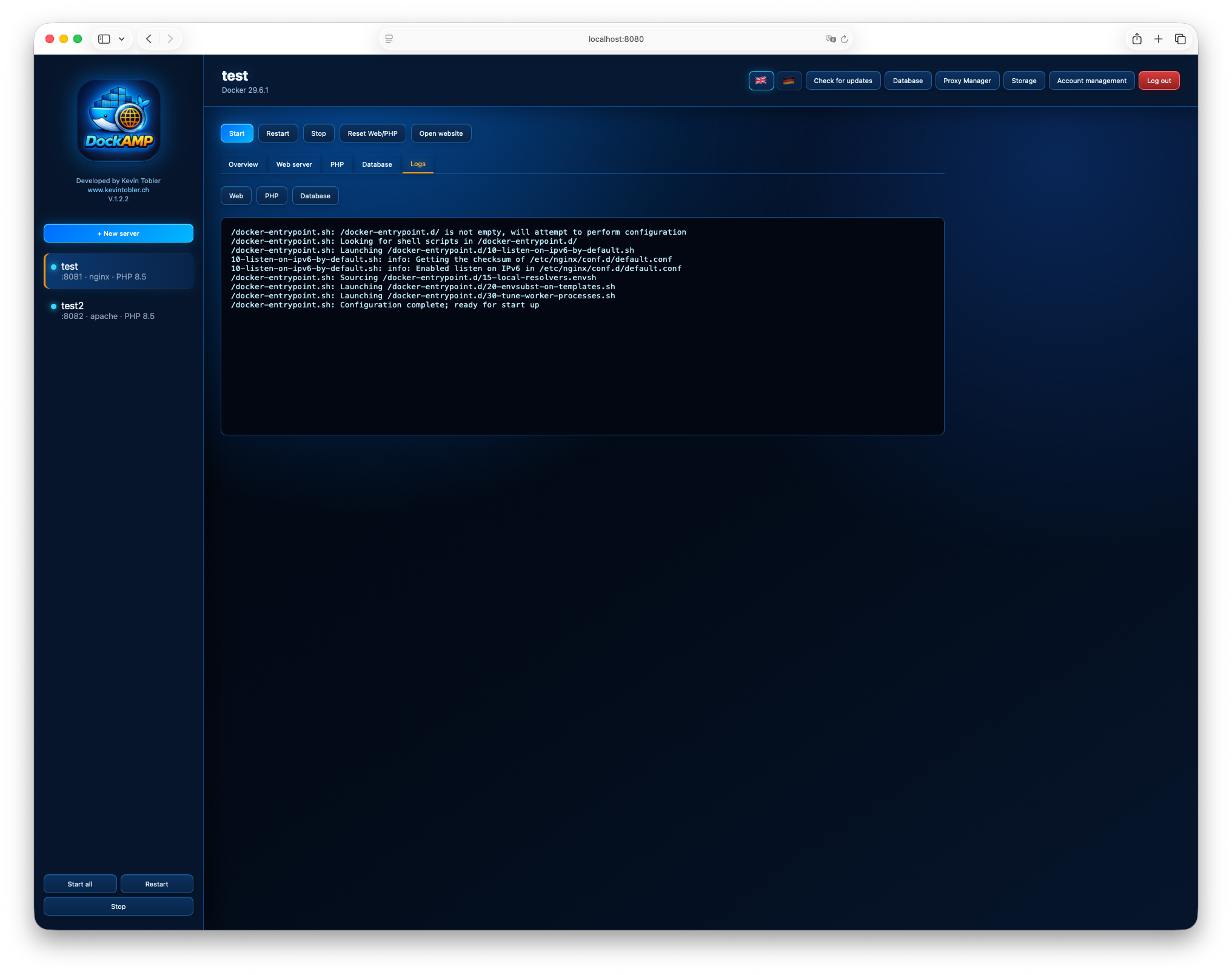This screenshot has width=1232, height=975.
Task: Open Storage section
Action: pyautogui.click(x=1024, y=81)
